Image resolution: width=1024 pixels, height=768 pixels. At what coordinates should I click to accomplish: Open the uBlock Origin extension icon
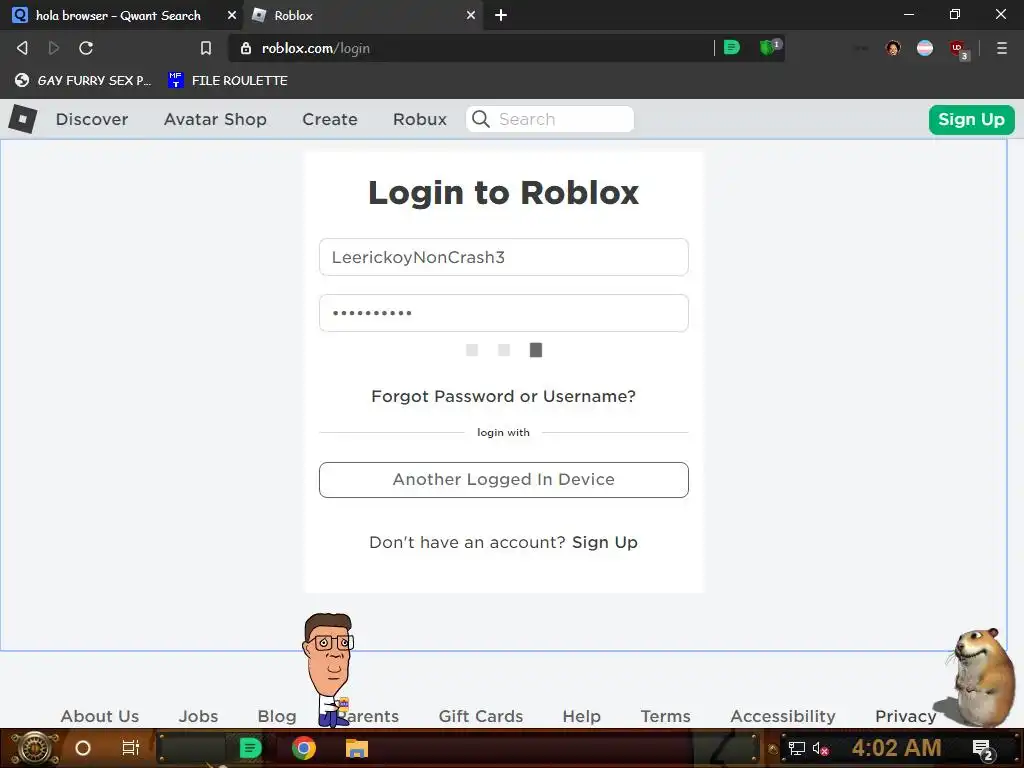click(x=958, y=49)
